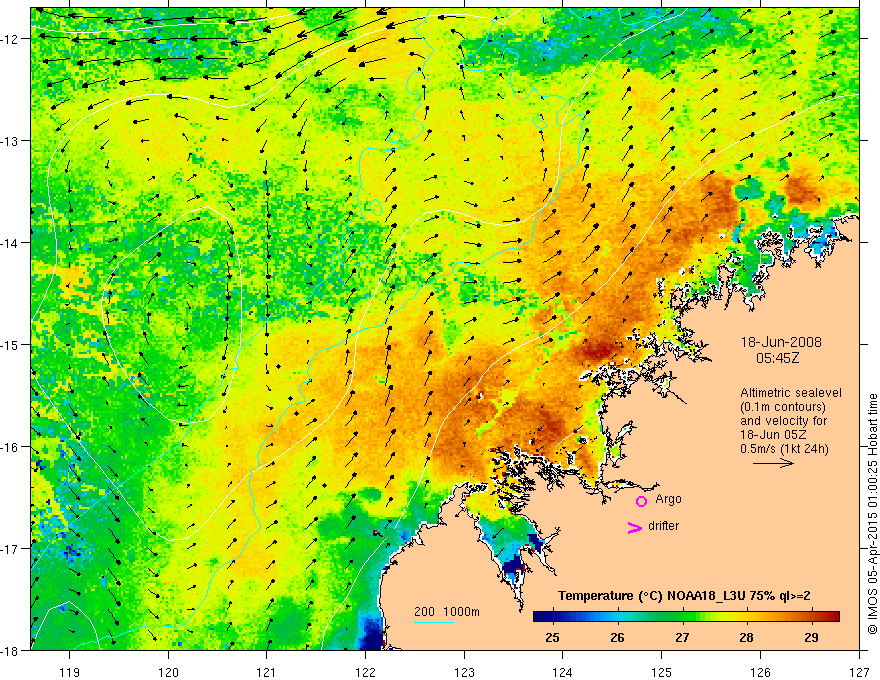880x680 pixels.
Task: Click the "Argo" legend label
Action: [x=668, y=499]
